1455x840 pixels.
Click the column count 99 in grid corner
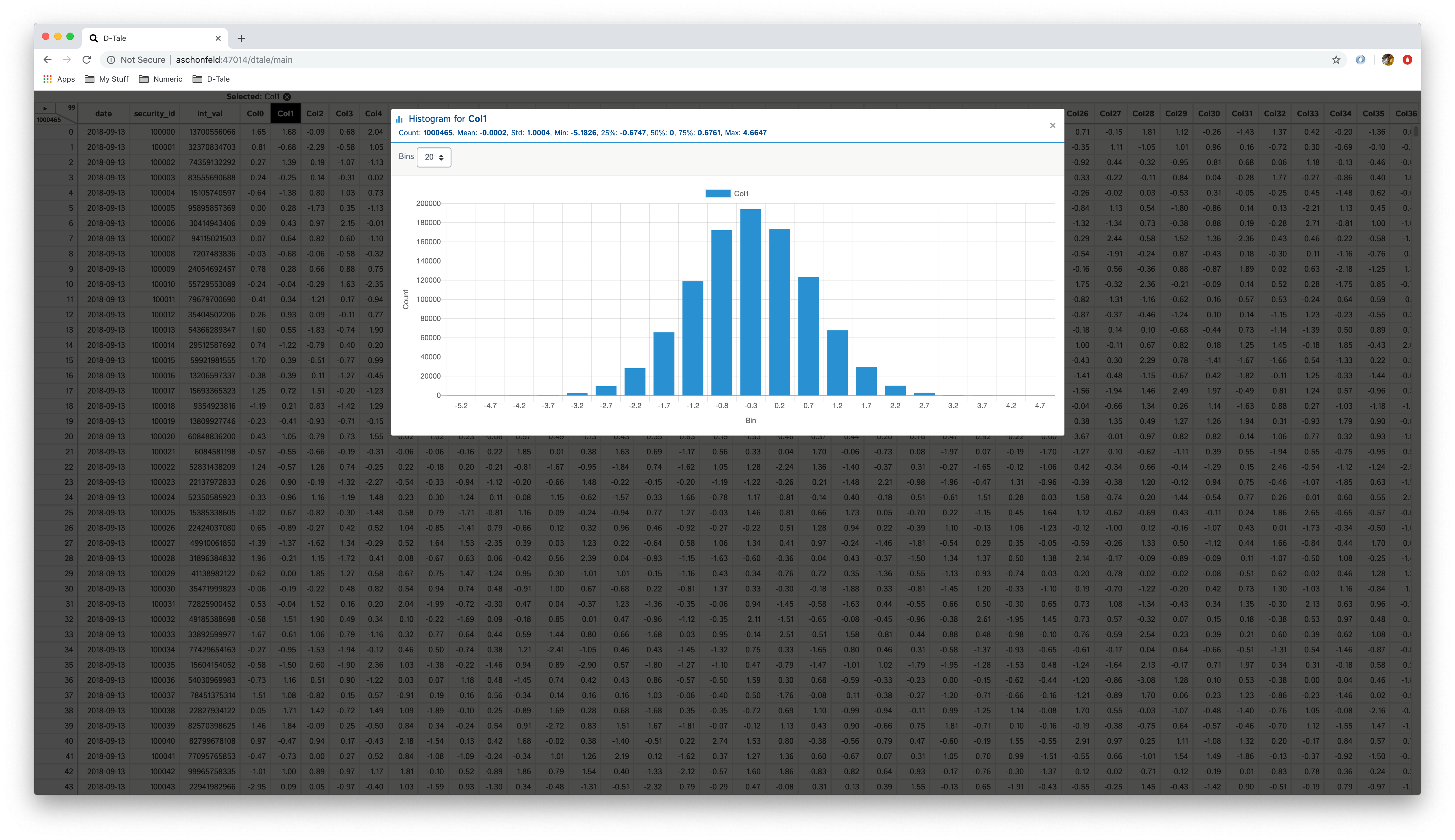point(71,107)
